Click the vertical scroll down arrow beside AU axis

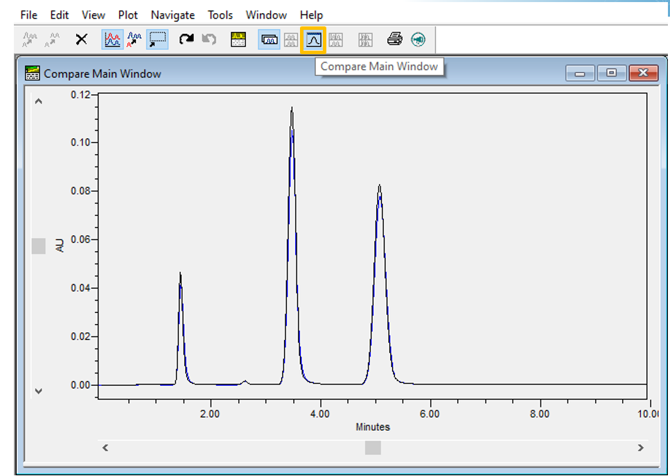click(38, 391)
